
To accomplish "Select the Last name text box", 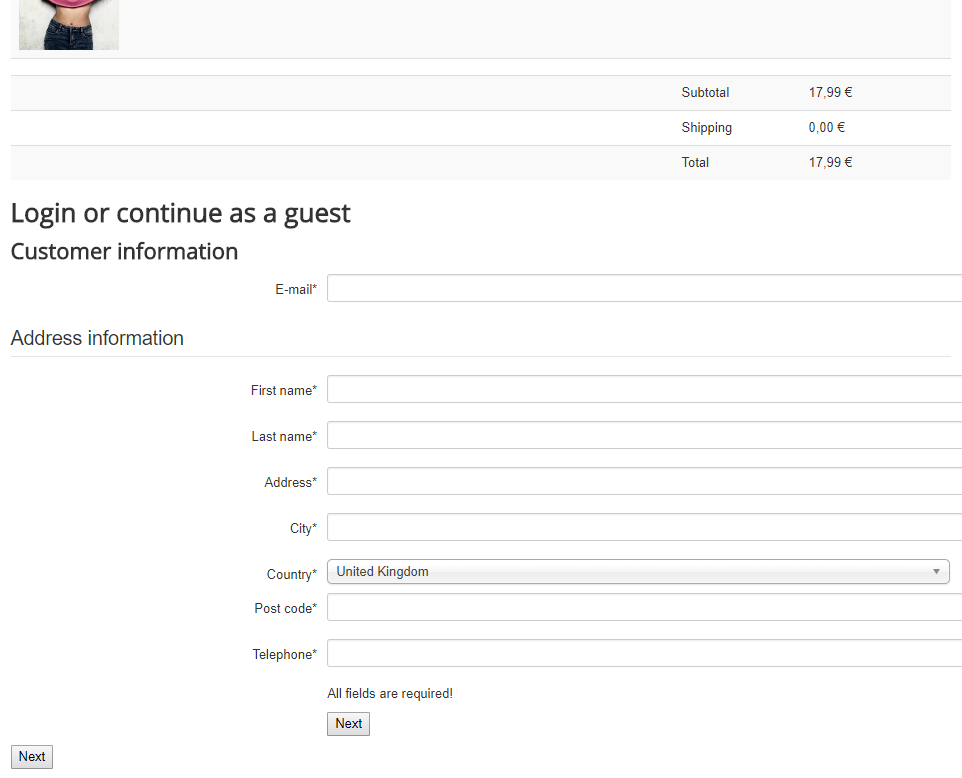I will pos(644,435).
